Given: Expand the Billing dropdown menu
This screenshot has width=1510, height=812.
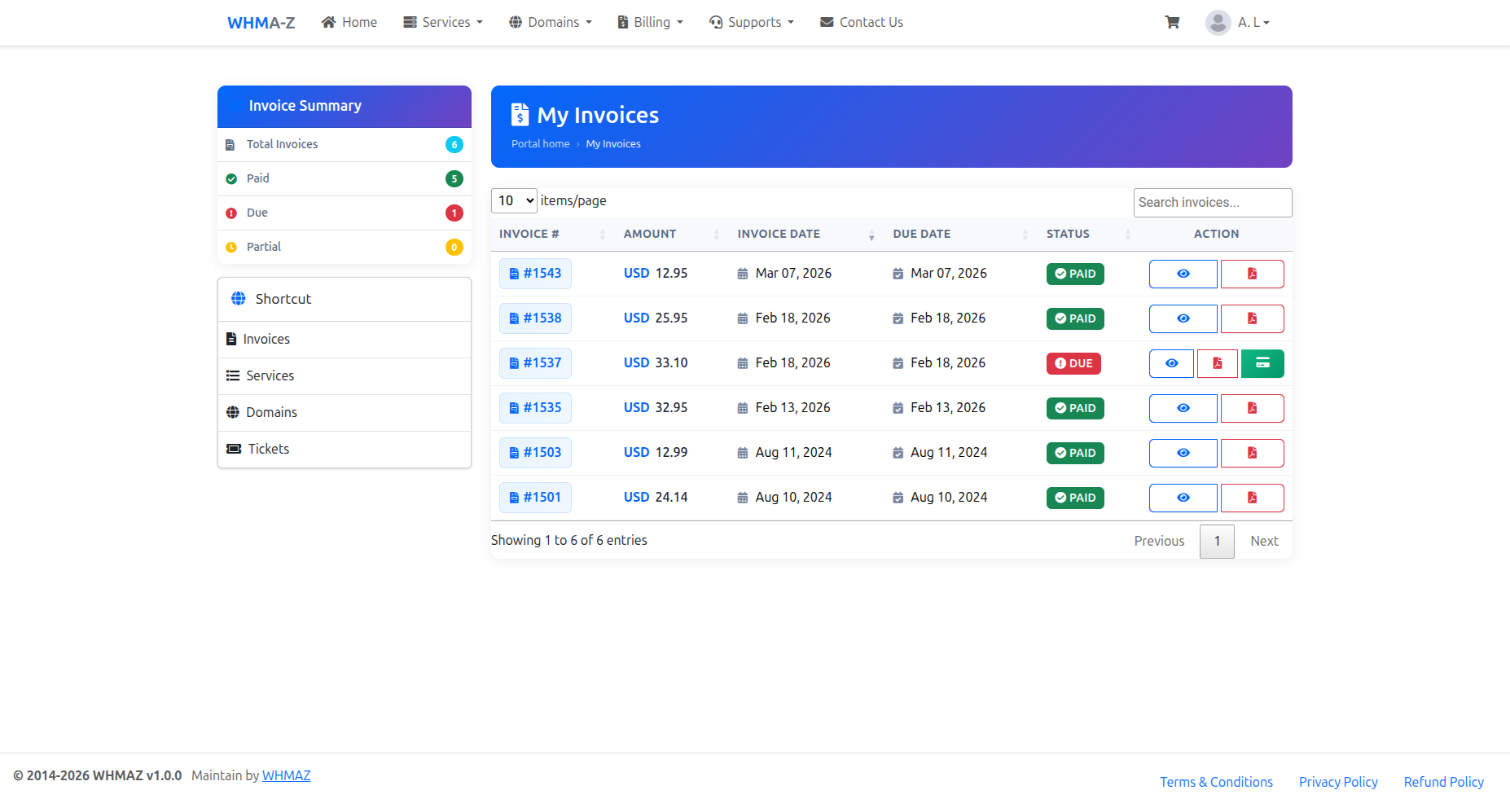Looking at the screenshot, I should (650, 23).
